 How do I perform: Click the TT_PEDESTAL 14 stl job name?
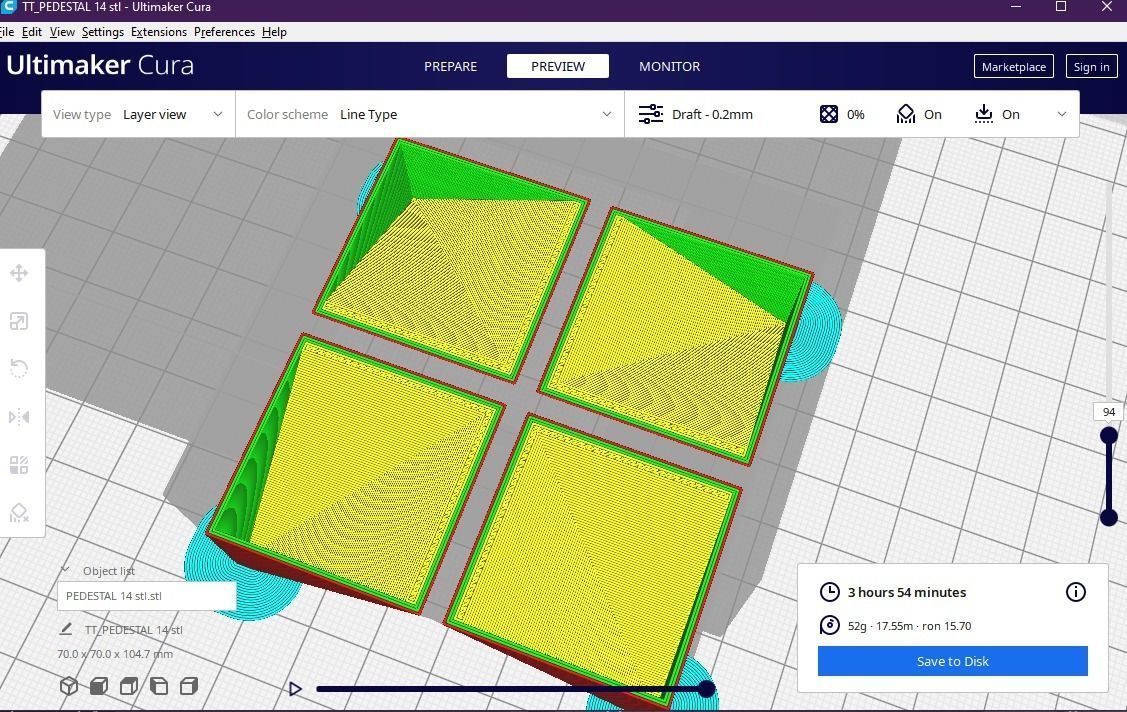pos(134,629)
